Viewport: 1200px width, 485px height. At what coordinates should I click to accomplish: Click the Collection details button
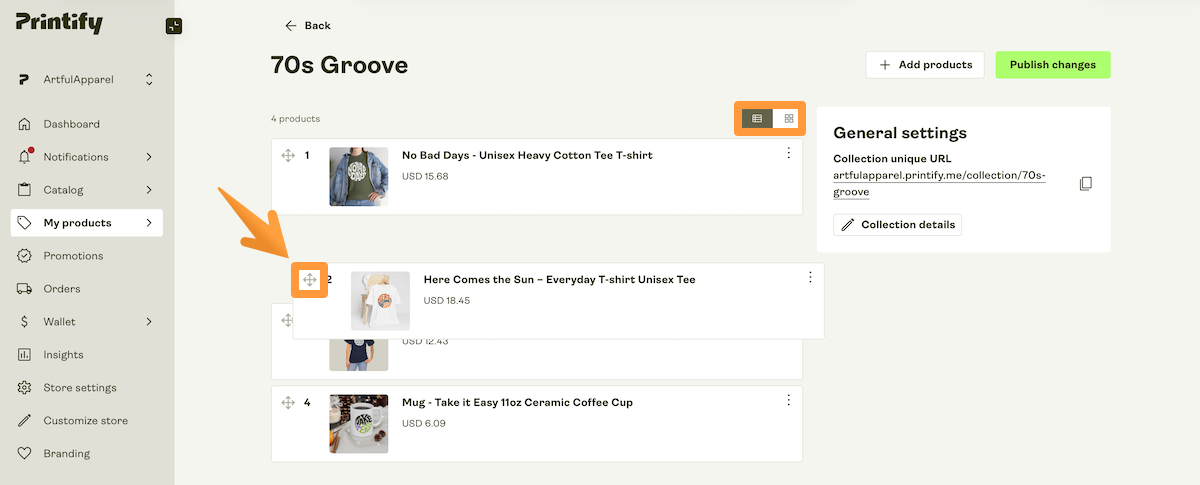[x=897, y=225]
